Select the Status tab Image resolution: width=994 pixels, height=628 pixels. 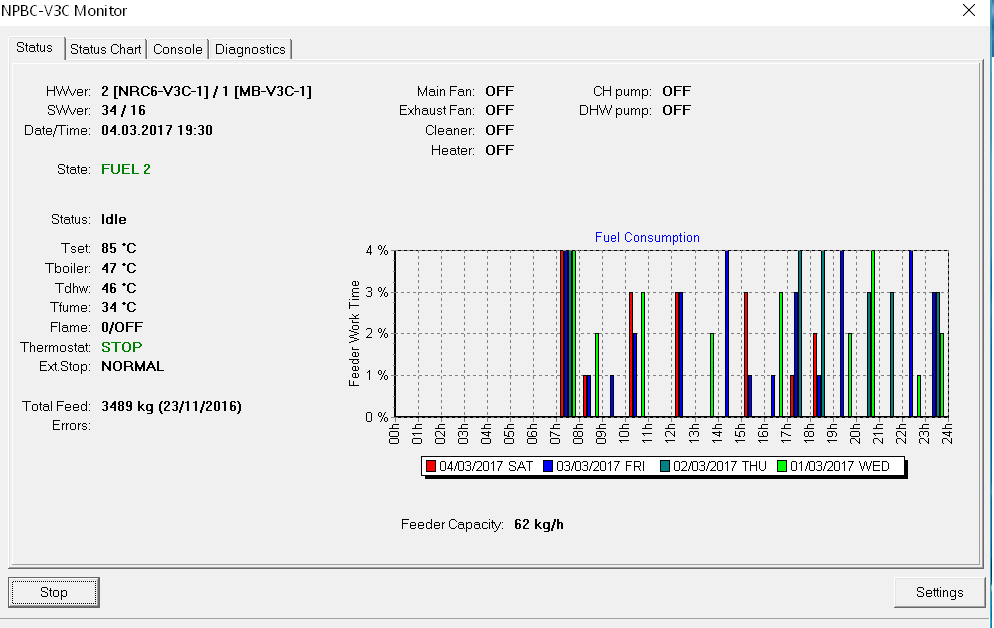click(34, 48)
